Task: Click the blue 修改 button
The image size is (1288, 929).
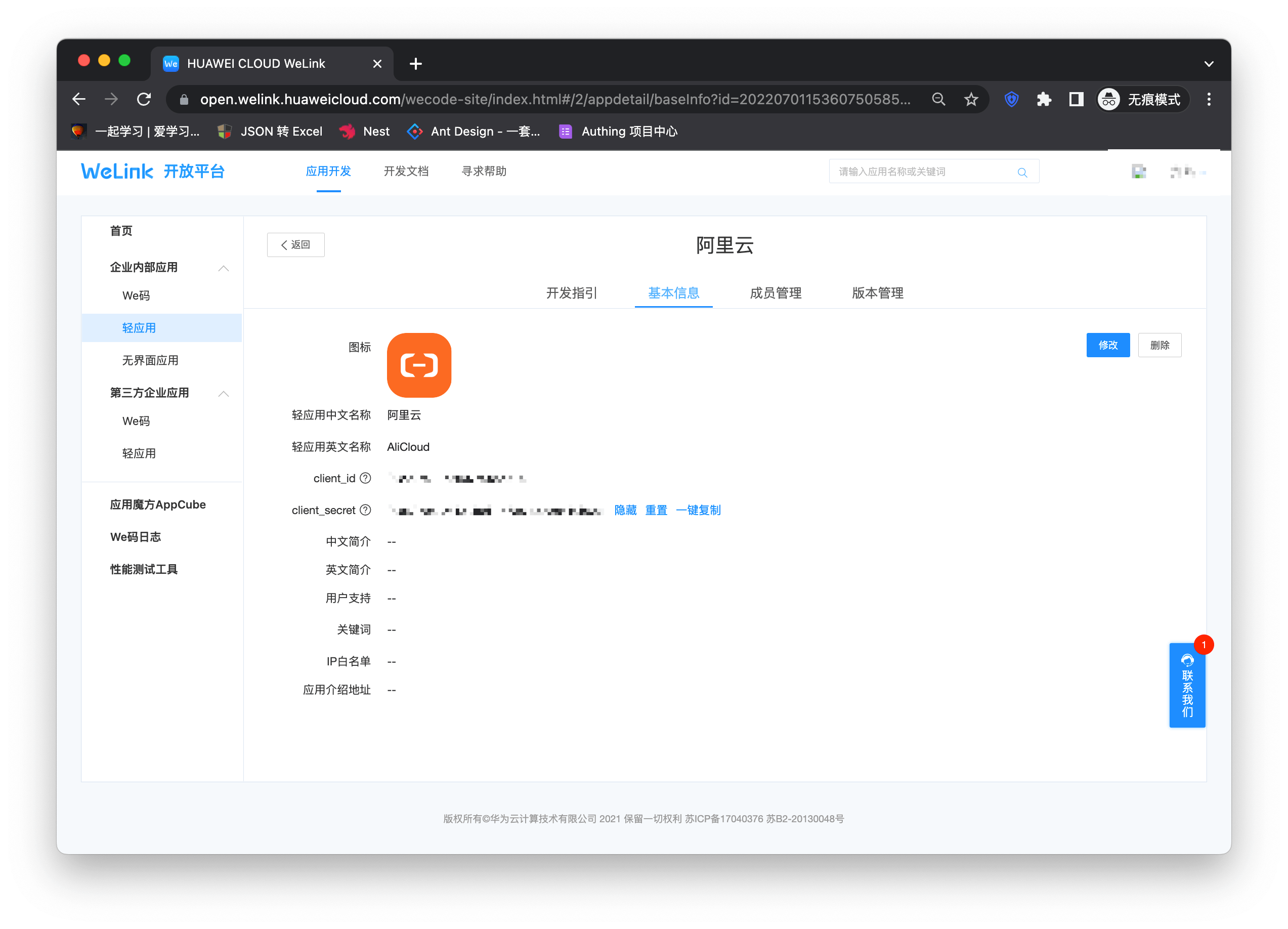Action: pos(1107,345)
